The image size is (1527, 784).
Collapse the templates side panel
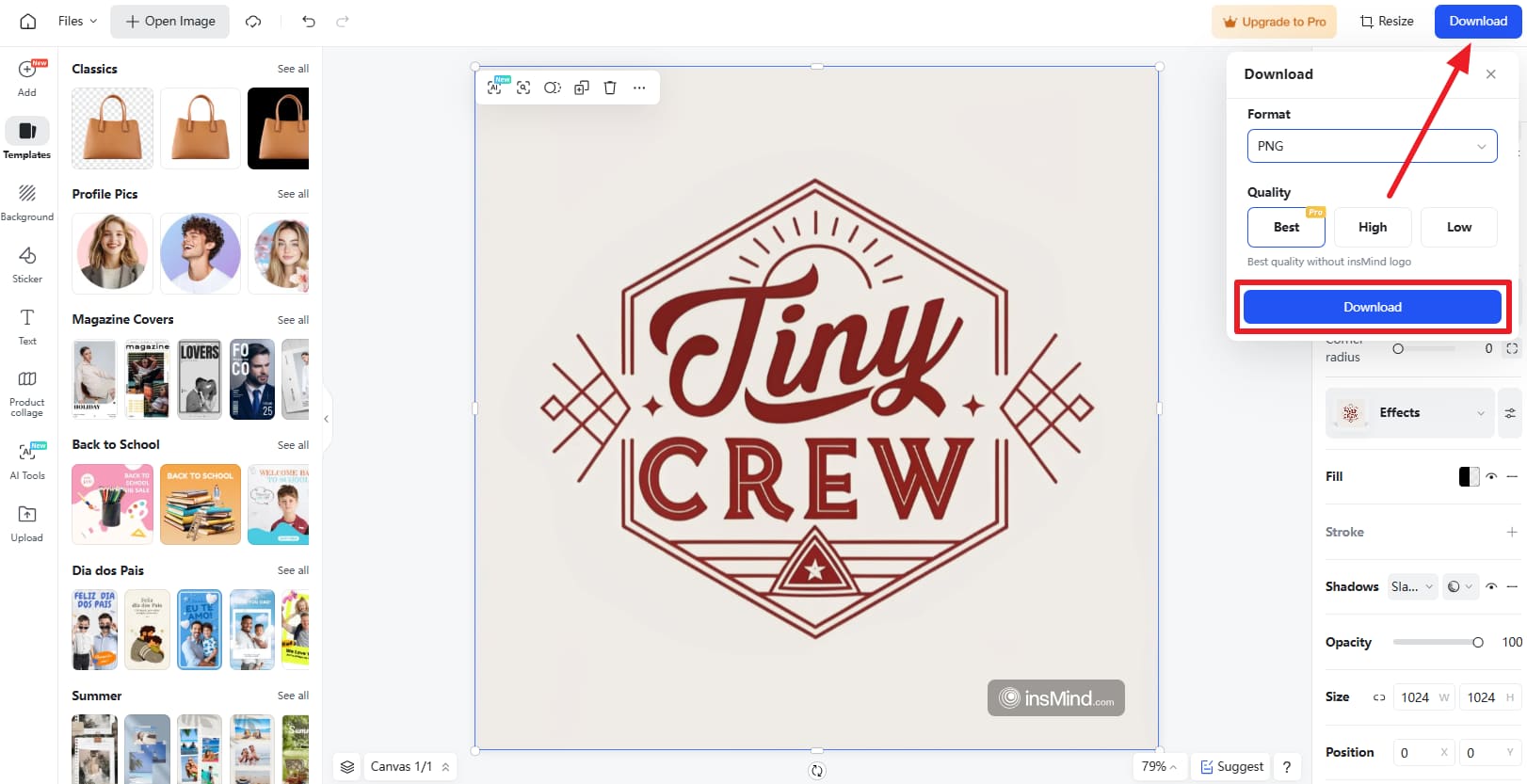coord(326,419)
